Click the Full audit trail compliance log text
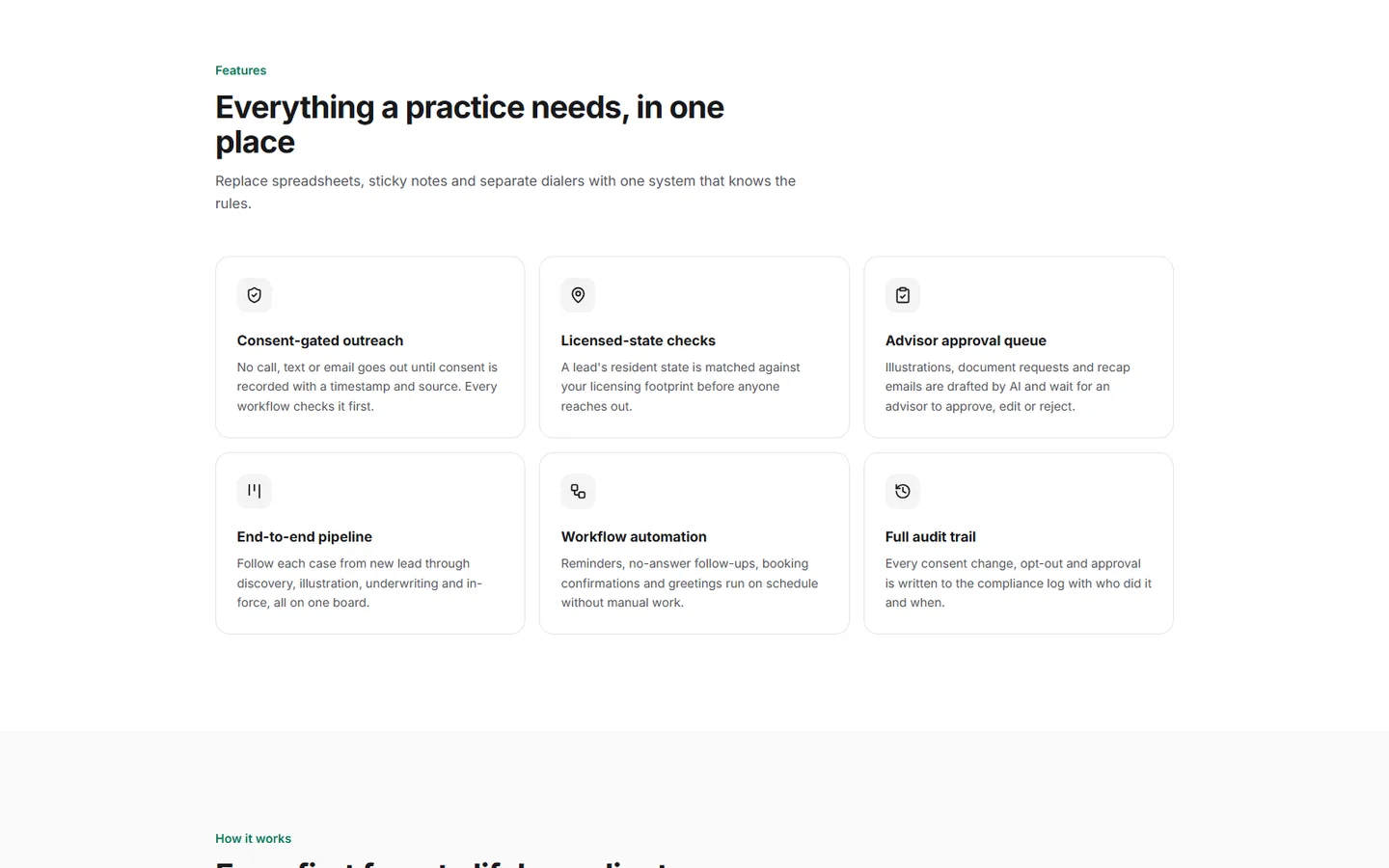Viewport: 1389px width, 868px height. pyautogui.click(x=1019, y=583)
